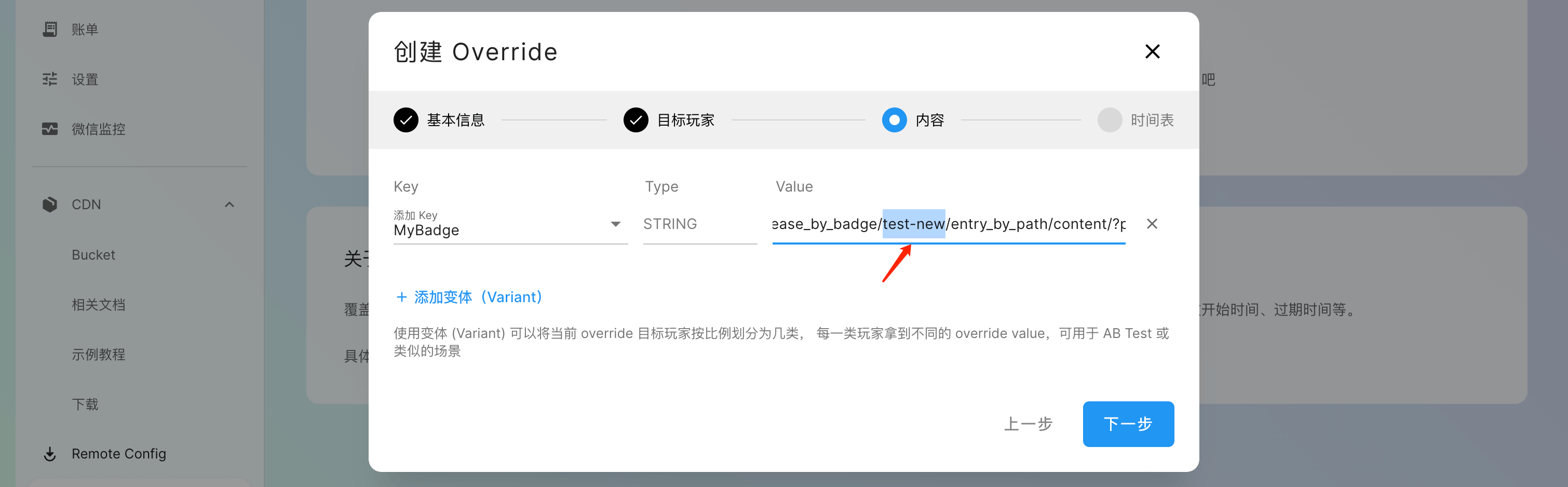Click the STRING type field
Viewport: 1568px width, 487px height.
point(699,225)
